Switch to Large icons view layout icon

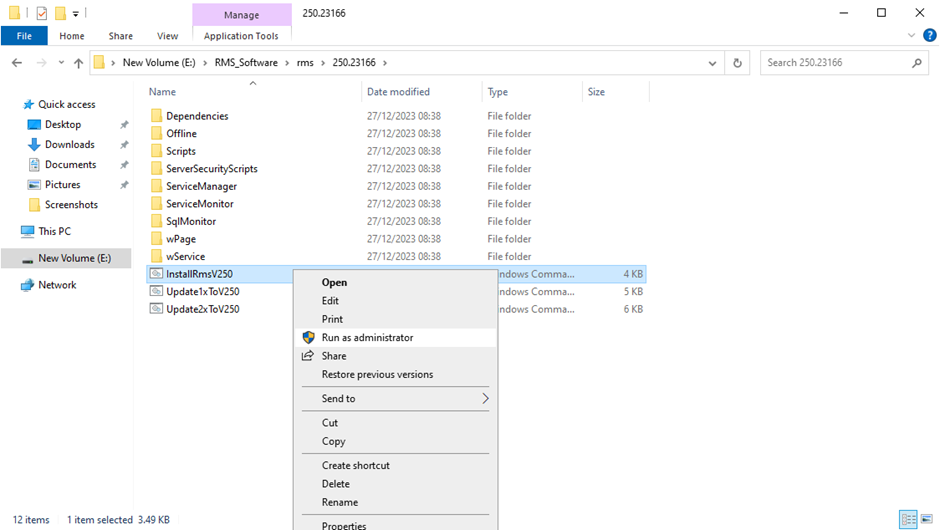927,519
